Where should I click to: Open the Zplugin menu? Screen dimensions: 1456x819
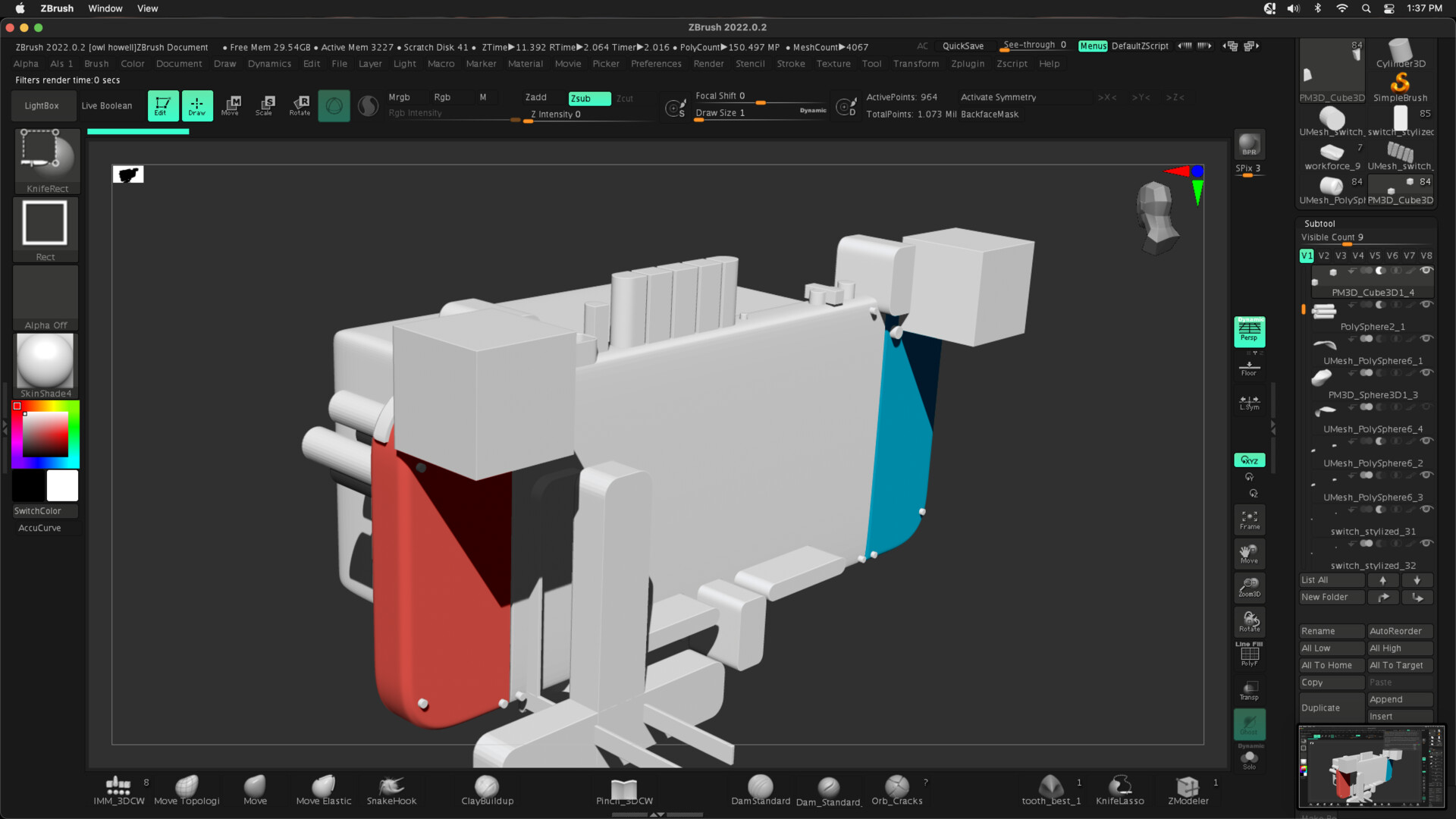(968, 64)
